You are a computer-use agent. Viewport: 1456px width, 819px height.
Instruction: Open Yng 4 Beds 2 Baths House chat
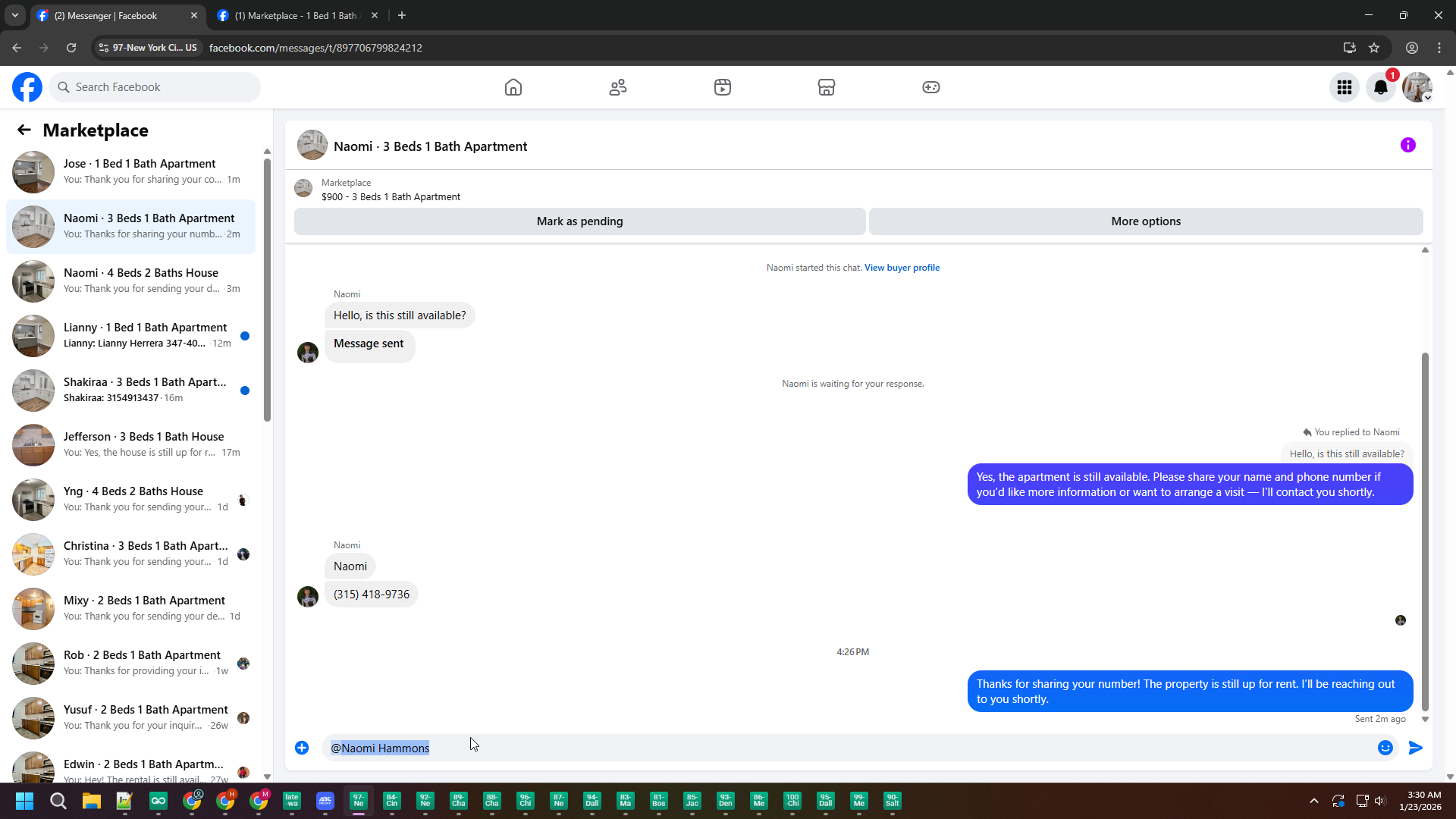pos(130,500)
